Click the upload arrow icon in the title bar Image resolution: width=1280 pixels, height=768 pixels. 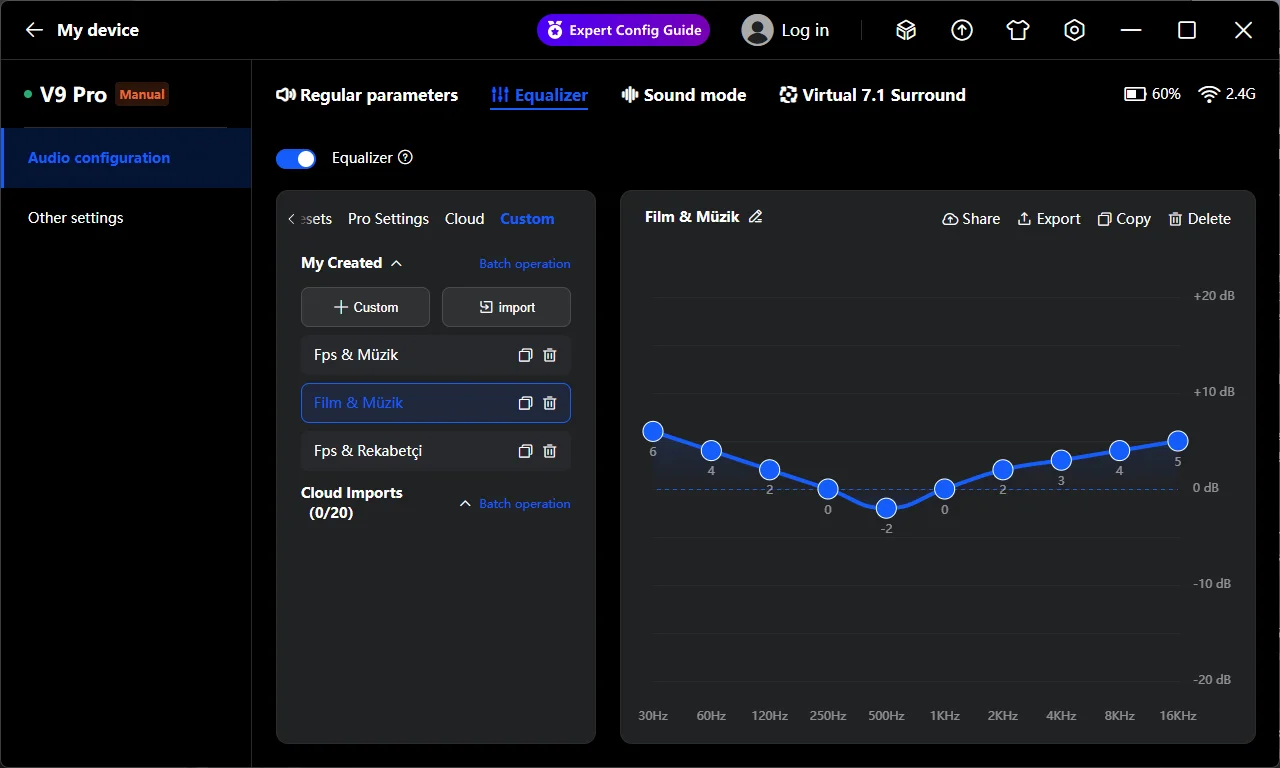coord(962,30)
